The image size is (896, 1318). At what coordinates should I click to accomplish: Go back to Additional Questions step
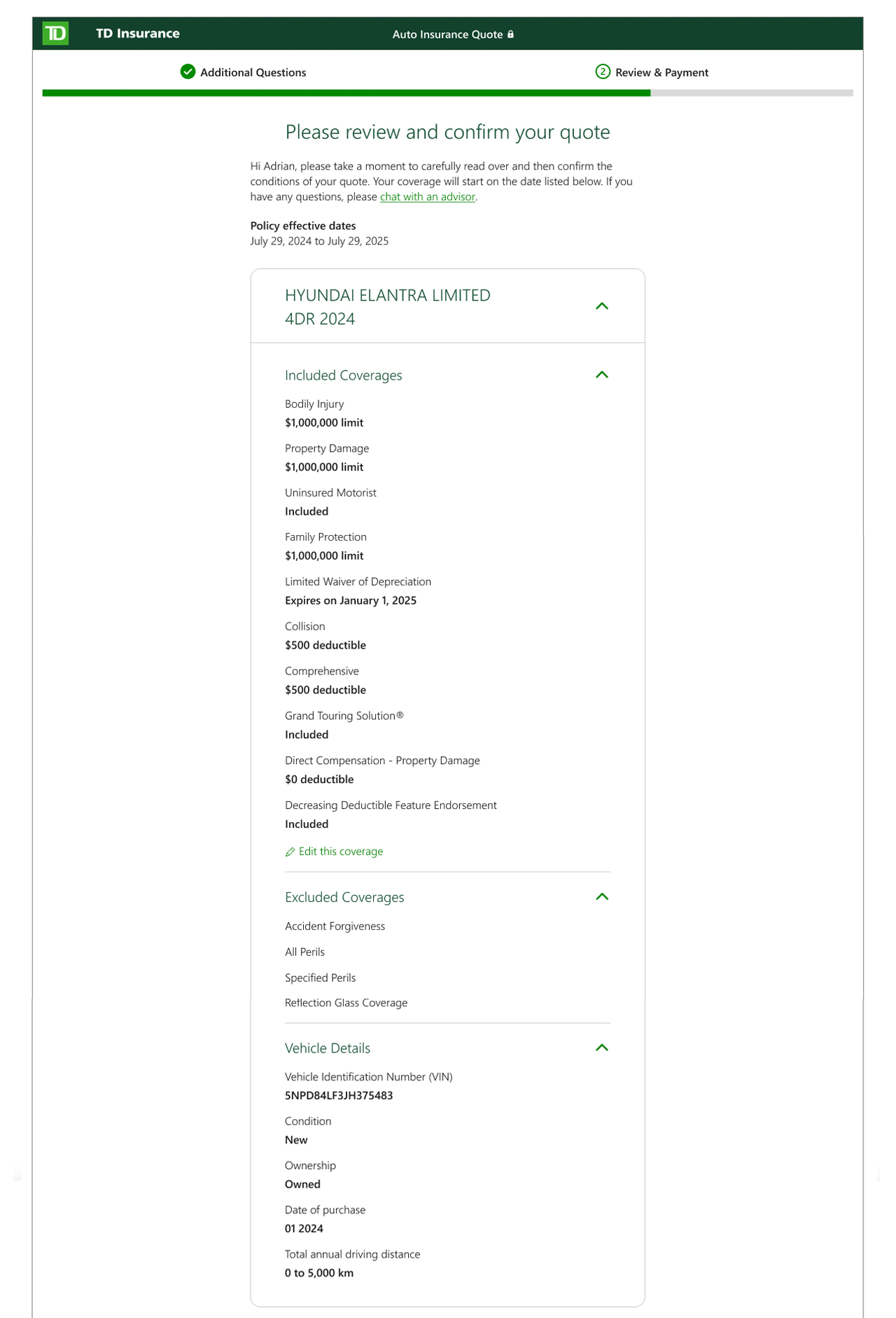(x=253, y=72)
